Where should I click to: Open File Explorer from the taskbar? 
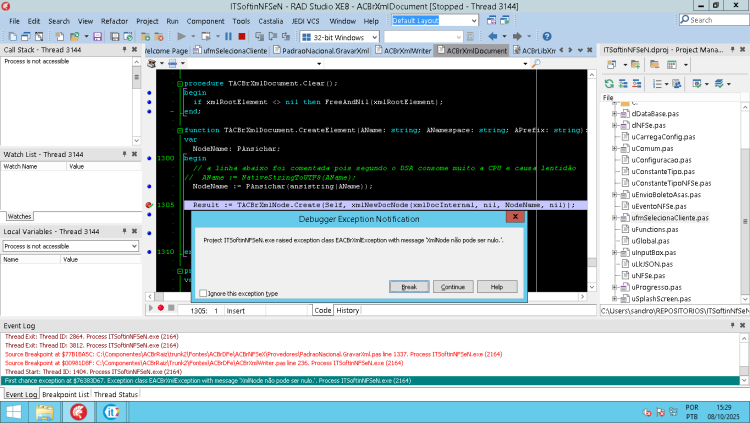coord(44,412)
